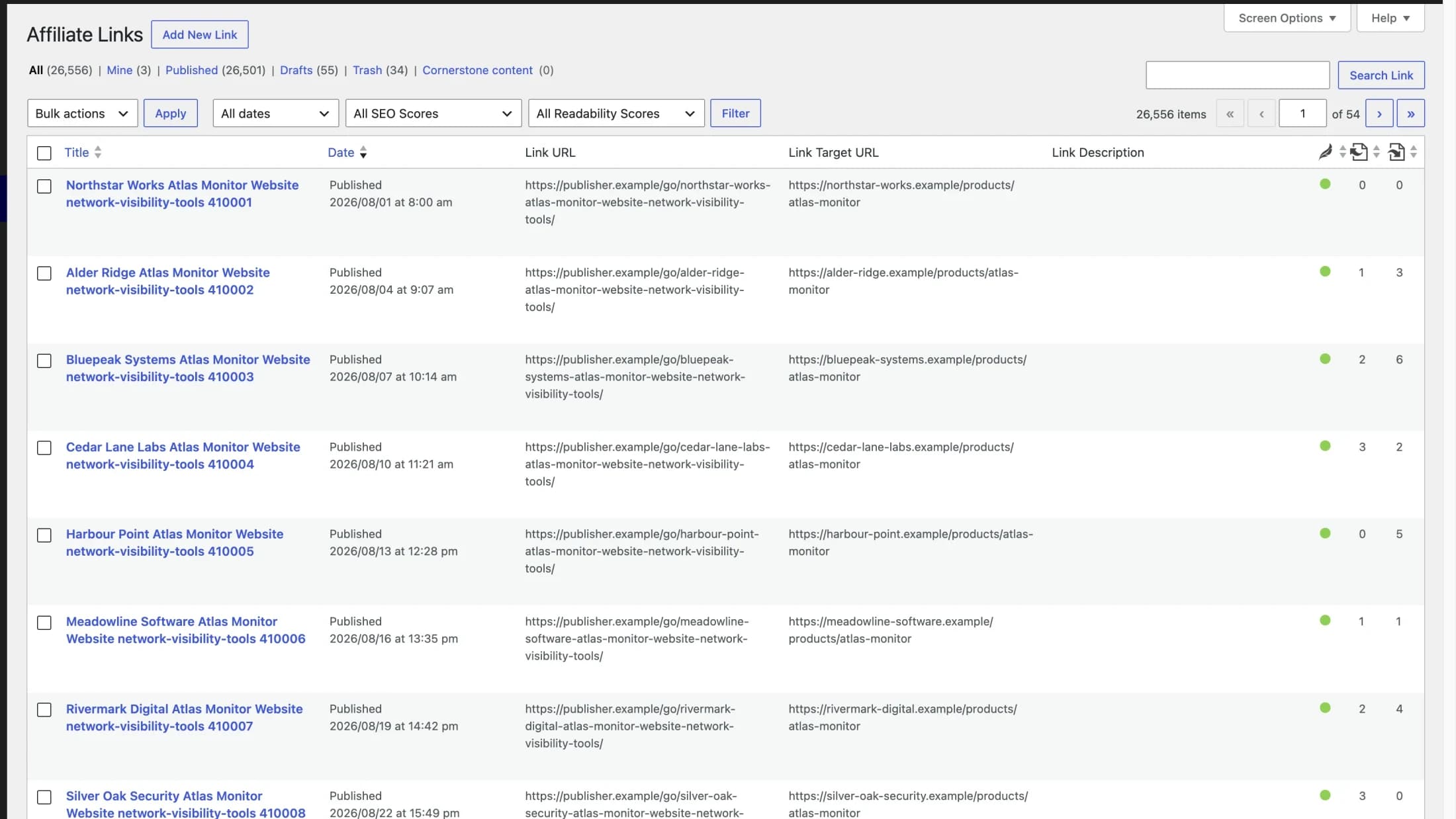Toggle the select-all checkbox in table header
1456x819 pixels.
click(44, 153)
